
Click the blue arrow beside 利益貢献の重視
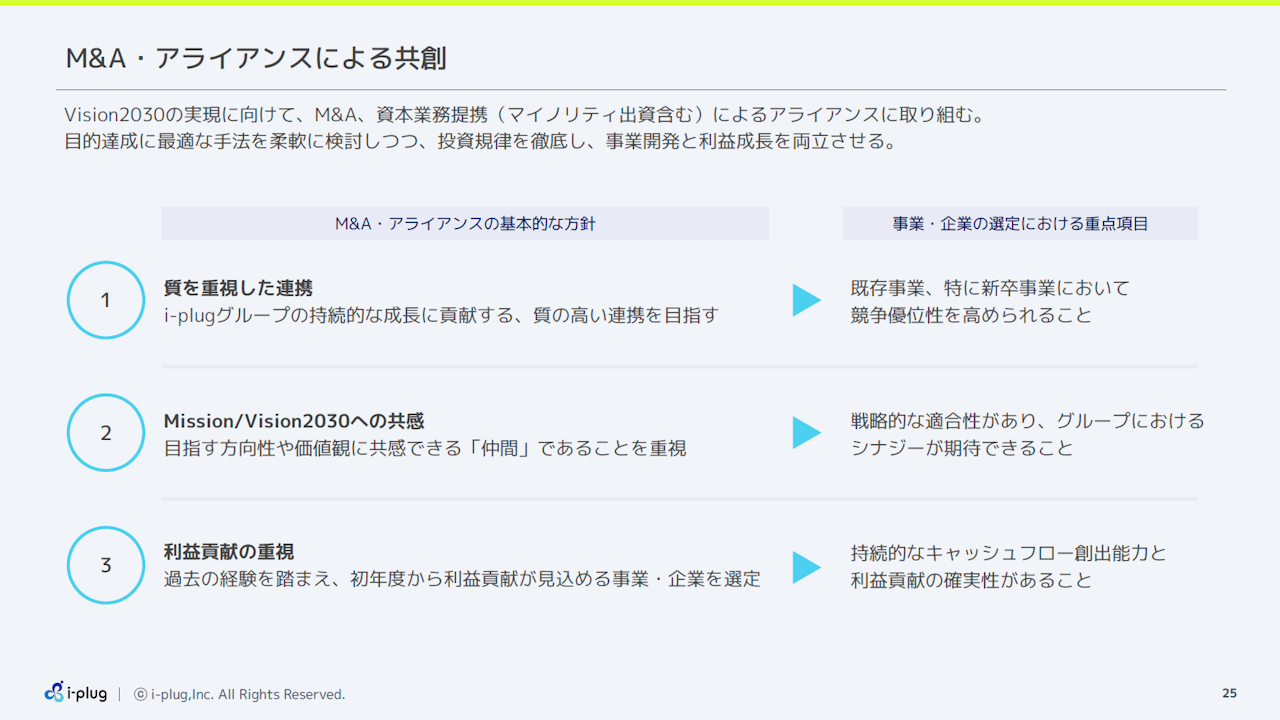pyautogui.click(x=805, y=567)
